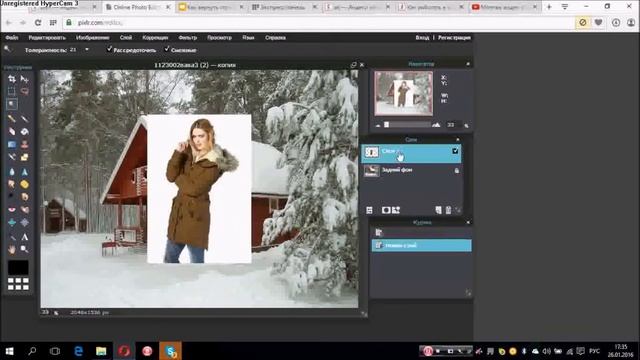
Task: Open the Tolerance value dropdown arrow
Action: pyautogui.click(x=87, y=50)
